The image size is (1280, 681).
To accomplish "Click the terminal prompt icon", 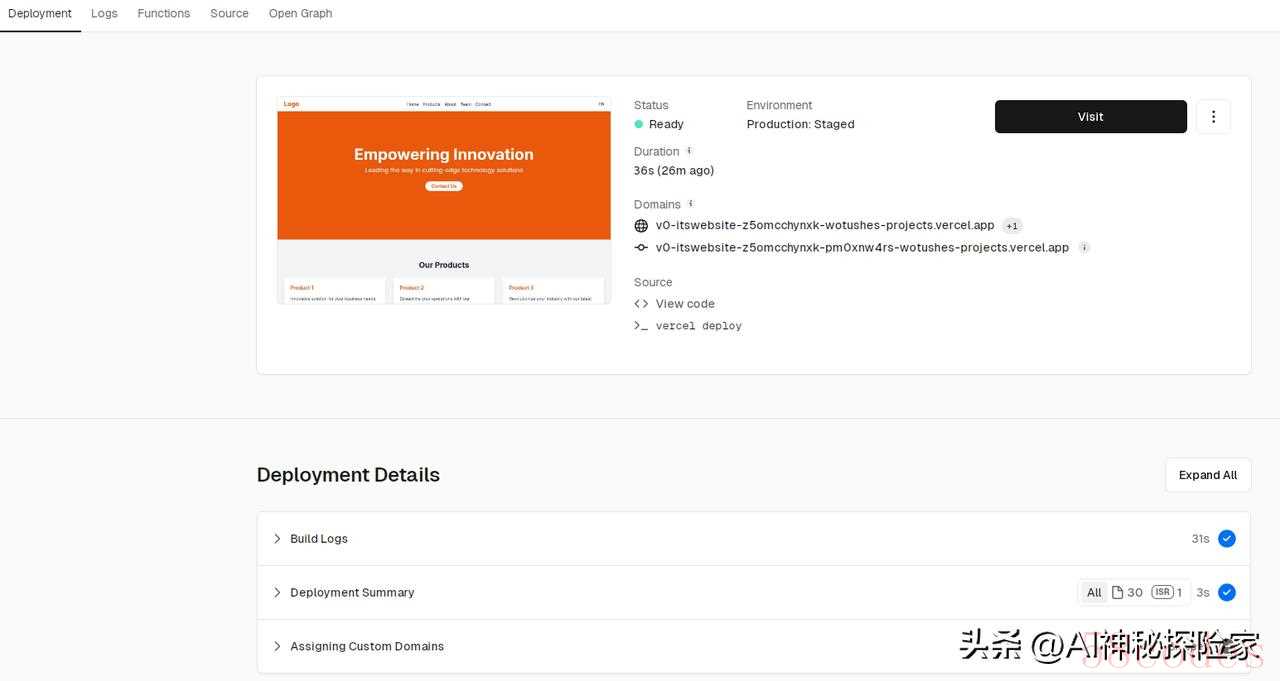I will (x=641, y=326).
